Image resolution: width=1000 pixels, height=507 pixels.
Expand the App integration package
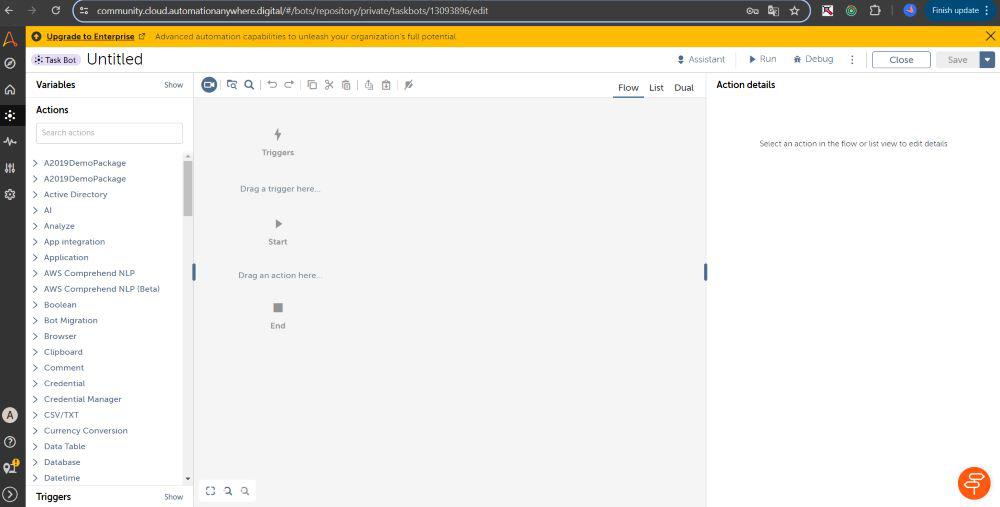pyautogui.click(x=35, y=242)
